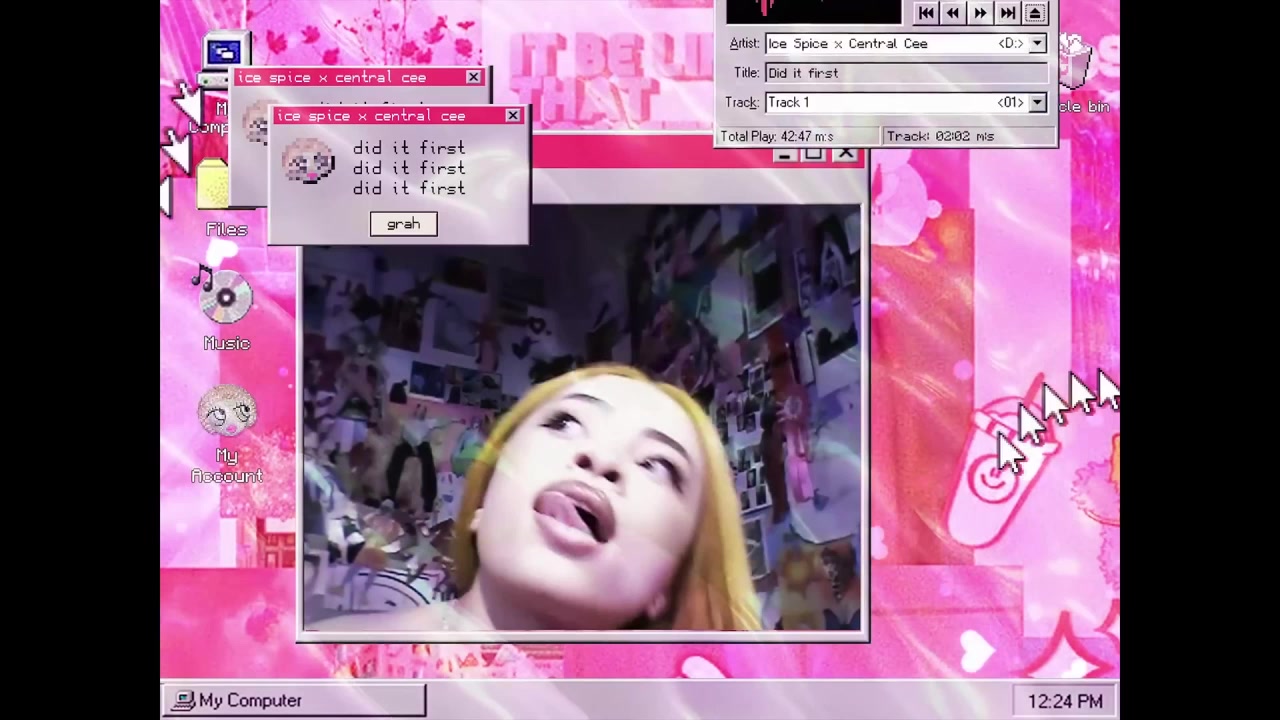Image resolution: width=1280 pixels, height=720 pixels.
Task: Click the did it first dialog message
Action: coord(409,168)
